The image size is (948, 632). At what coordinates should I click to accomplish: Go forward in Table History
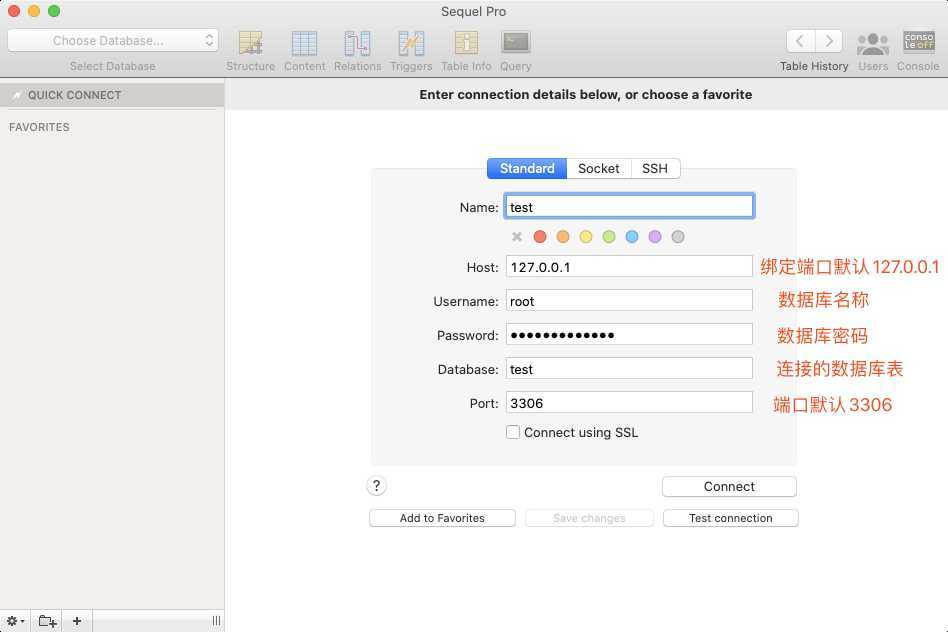(x=829, y=41)
